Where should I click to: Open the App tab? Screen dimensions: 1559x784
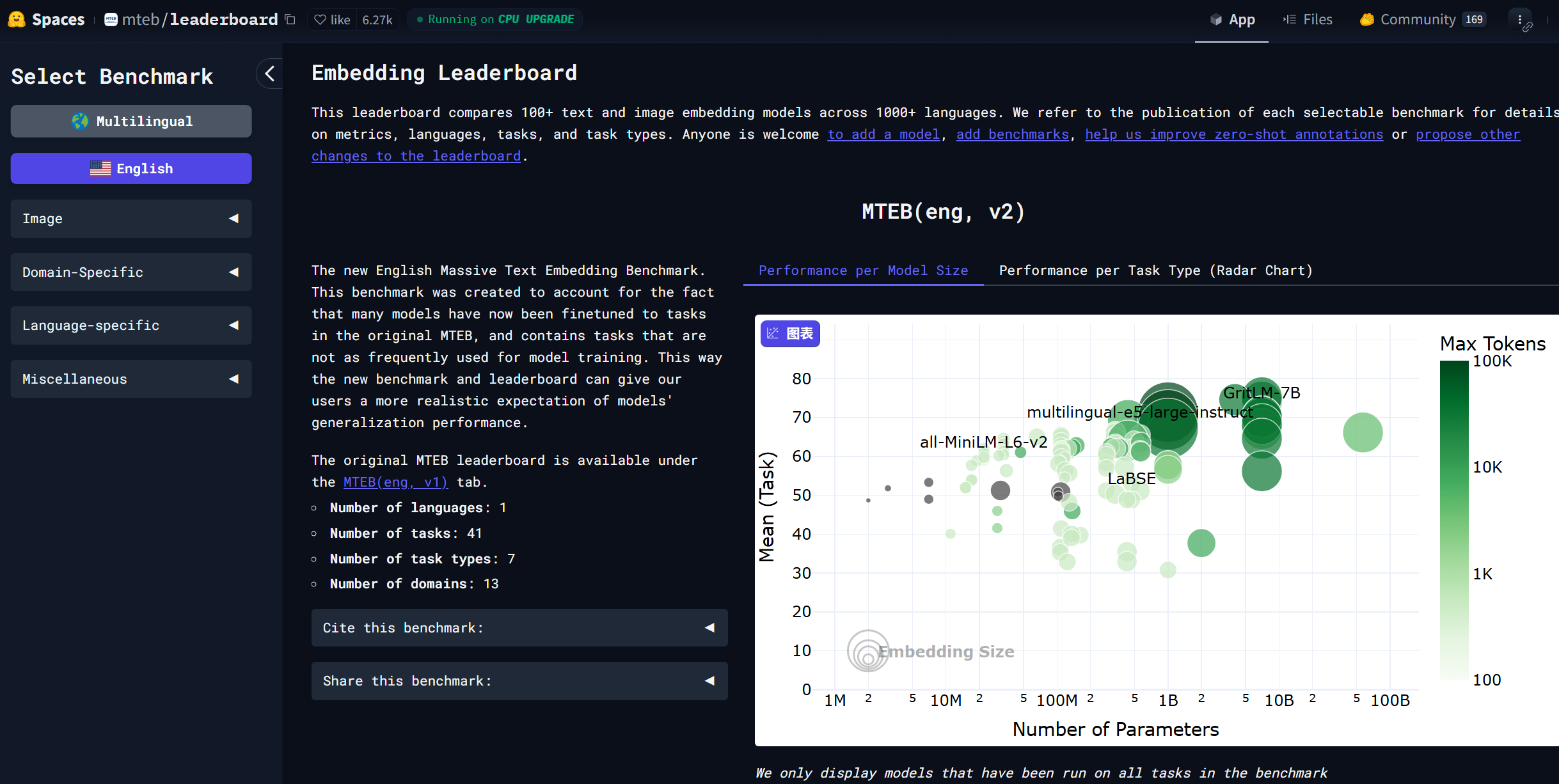1232,20
